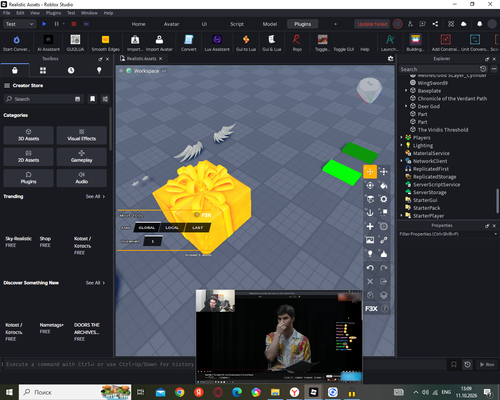Select the F3X Paint tool
This screenshot has height=400, width=500.
coord(384,185)
